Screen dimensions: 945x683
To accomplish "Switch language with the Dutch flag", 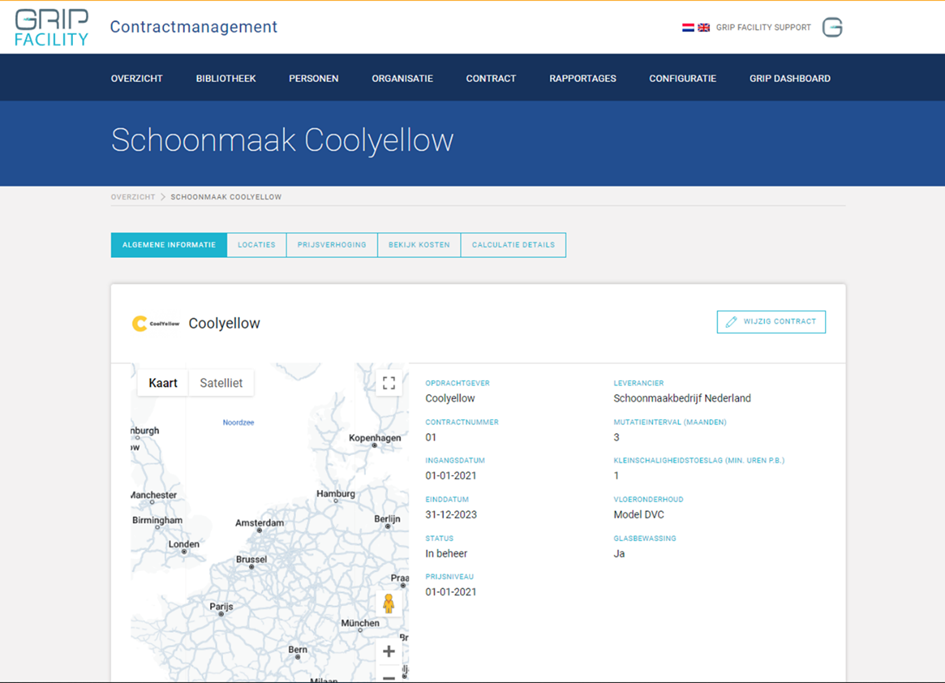I will tap(688, 27).
